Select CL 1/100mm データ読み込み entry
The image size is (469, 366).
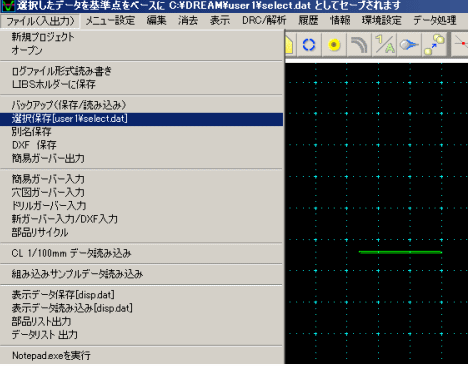coord(141,253)
